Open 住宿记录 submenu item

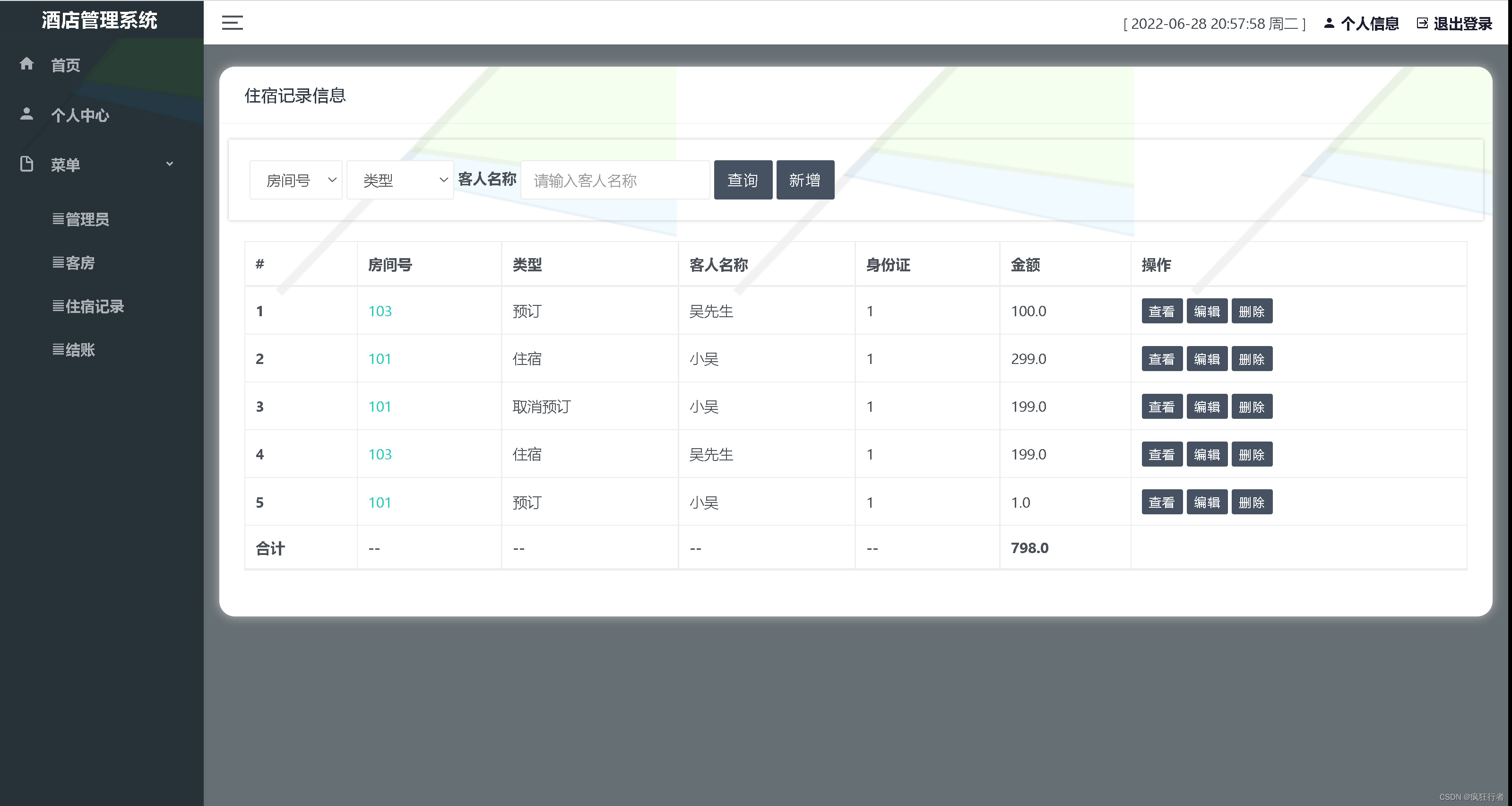(x=89, y=306)
